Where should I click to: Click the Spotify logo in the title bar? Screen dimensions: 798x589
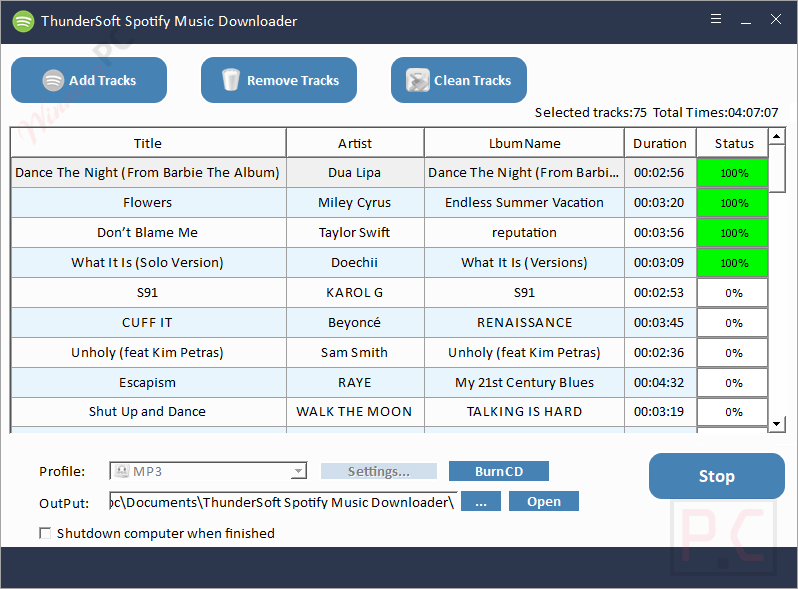click(23, 21)
